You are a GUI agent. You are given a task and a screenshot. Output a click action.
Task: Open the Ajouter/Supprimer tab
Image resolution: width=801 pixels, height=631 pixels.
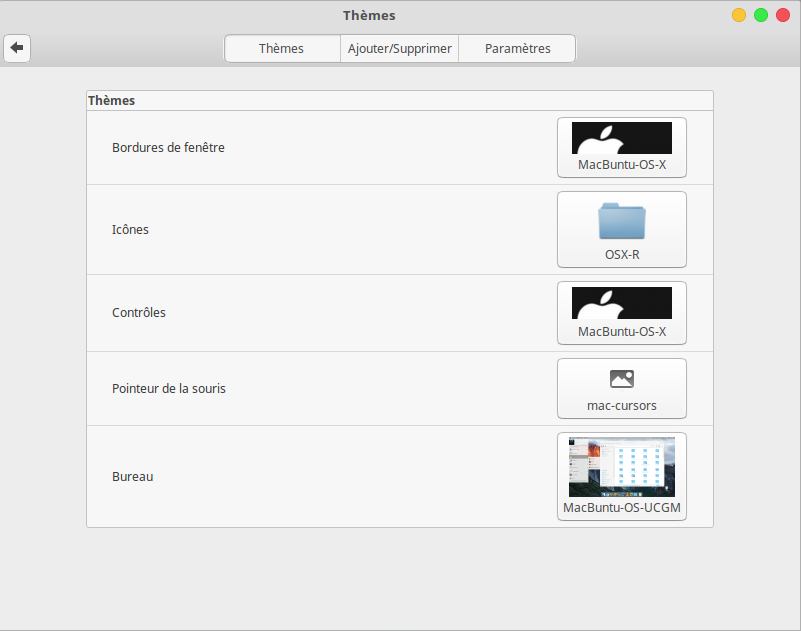pos(399,49)
